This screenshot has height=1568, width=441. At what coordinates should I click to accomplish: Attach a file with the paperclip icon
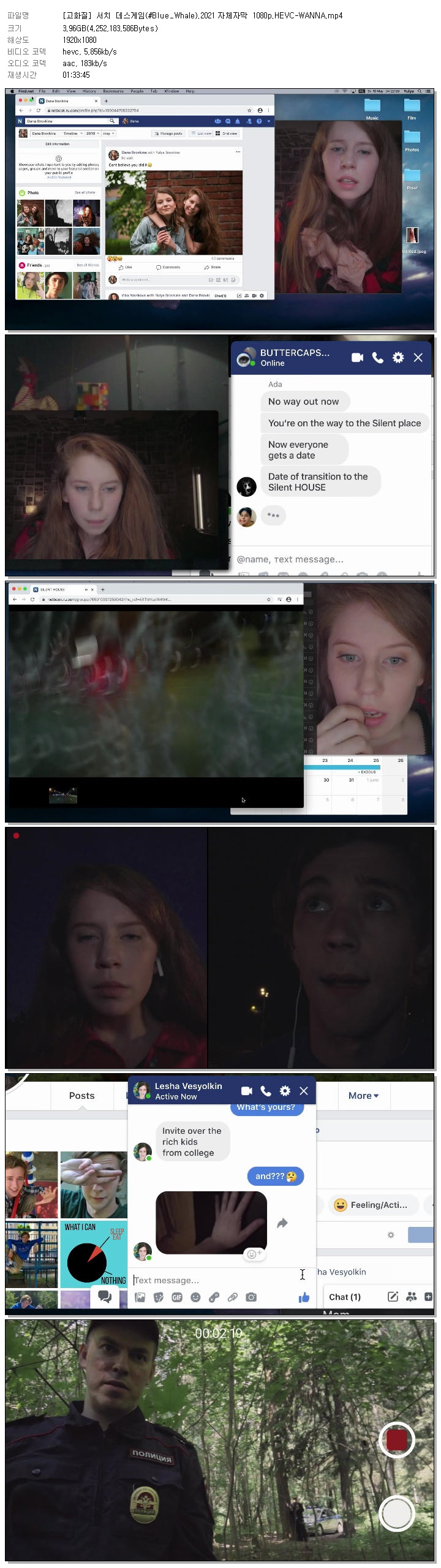233,1297
